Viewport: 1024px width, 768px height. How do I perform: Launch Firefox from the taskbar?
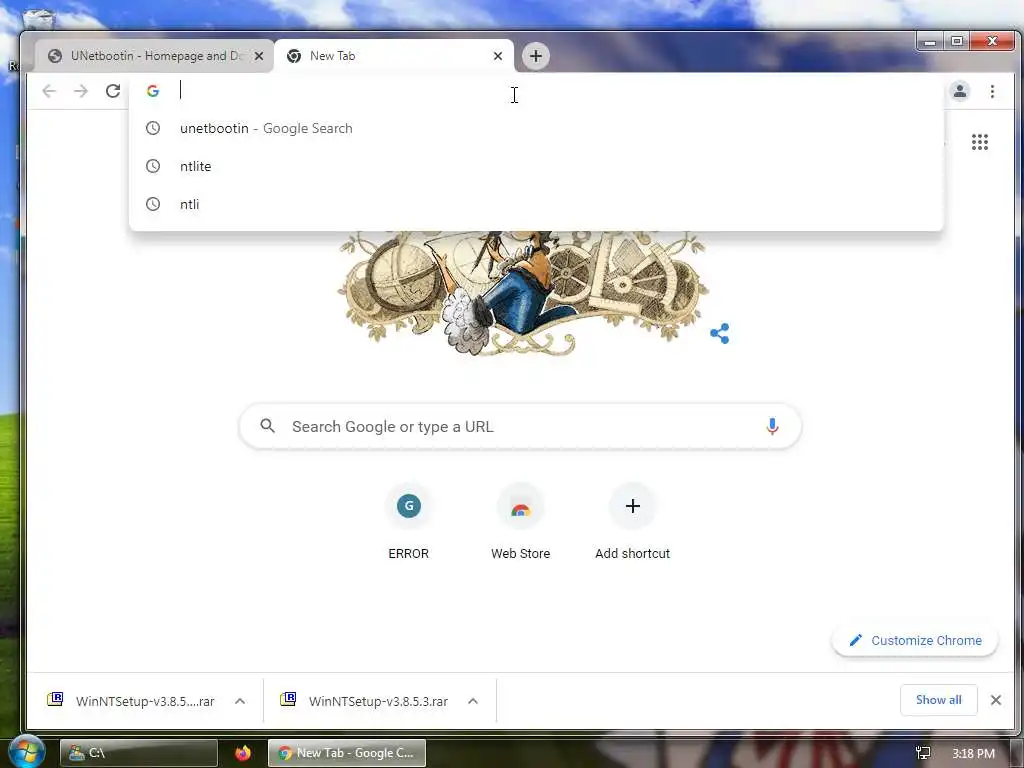(243, 753)
